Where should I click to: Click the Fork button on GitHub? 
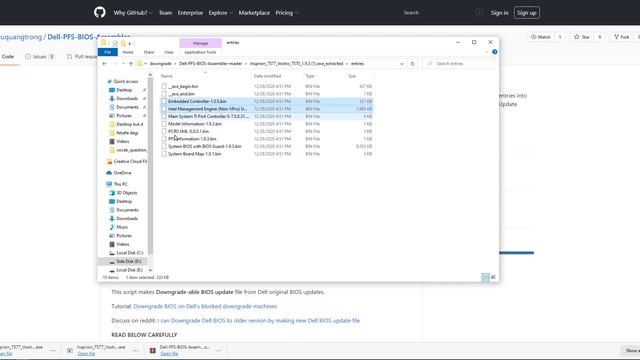[622, 37]
